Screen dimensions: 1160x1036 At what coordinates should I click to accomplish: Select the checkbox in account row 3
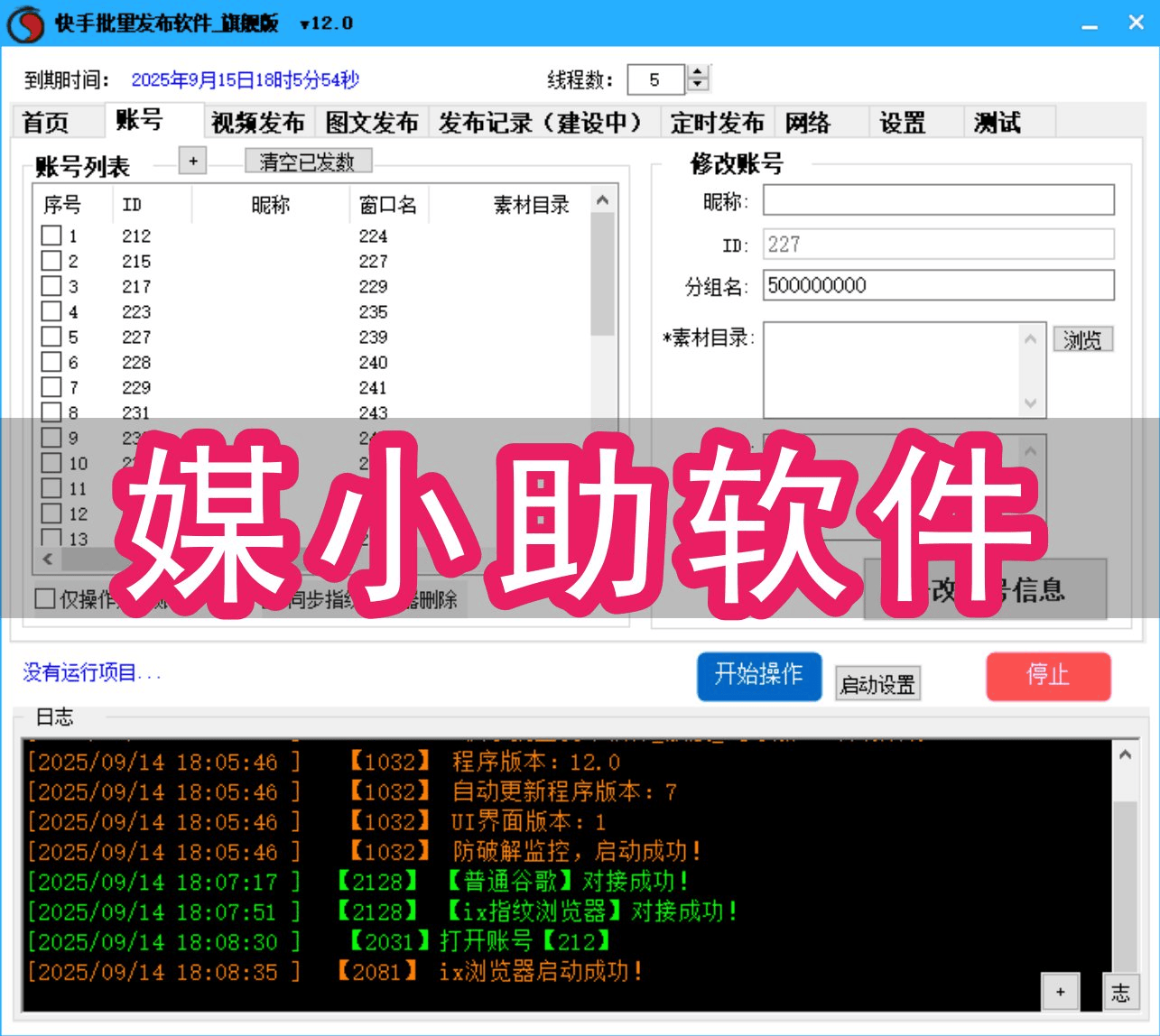[x=51, y=286]
